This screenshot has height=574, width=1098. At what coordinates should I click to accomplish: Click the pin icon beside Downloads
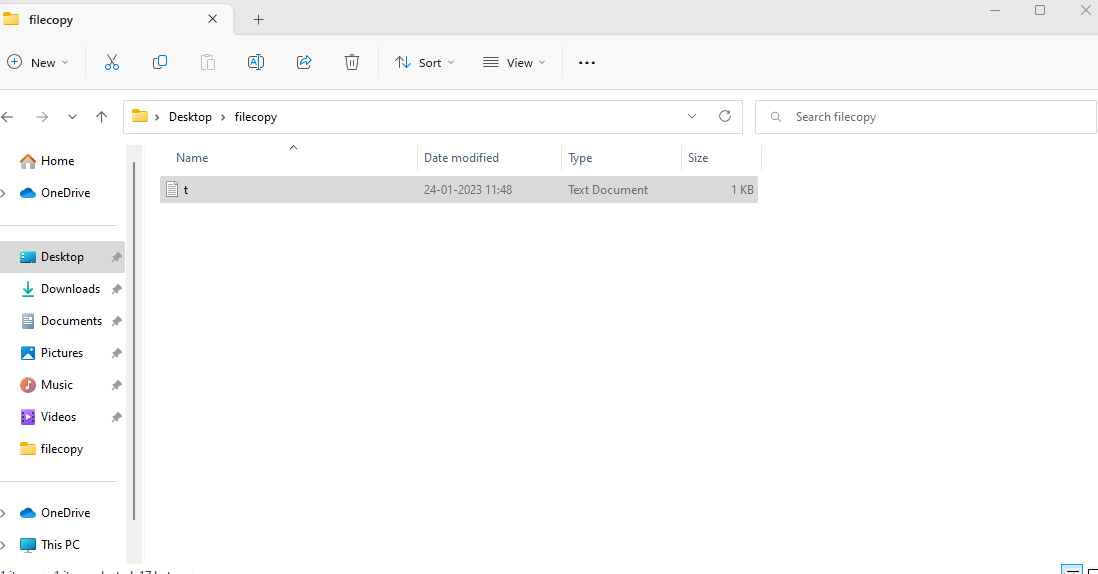pos(116,289)
